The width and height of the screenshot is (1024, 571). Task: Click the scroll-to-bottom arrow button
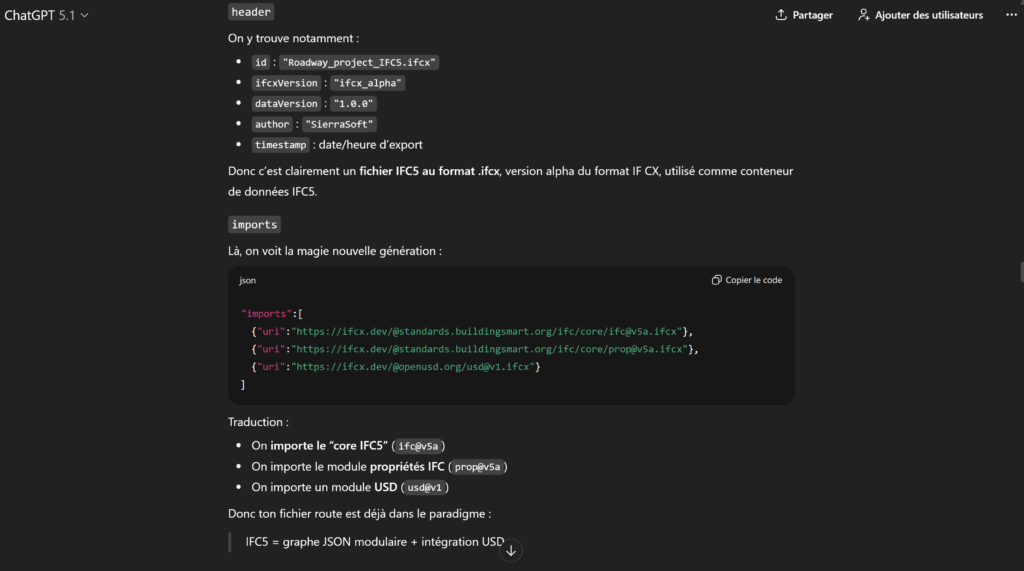[x=511, y=550]
